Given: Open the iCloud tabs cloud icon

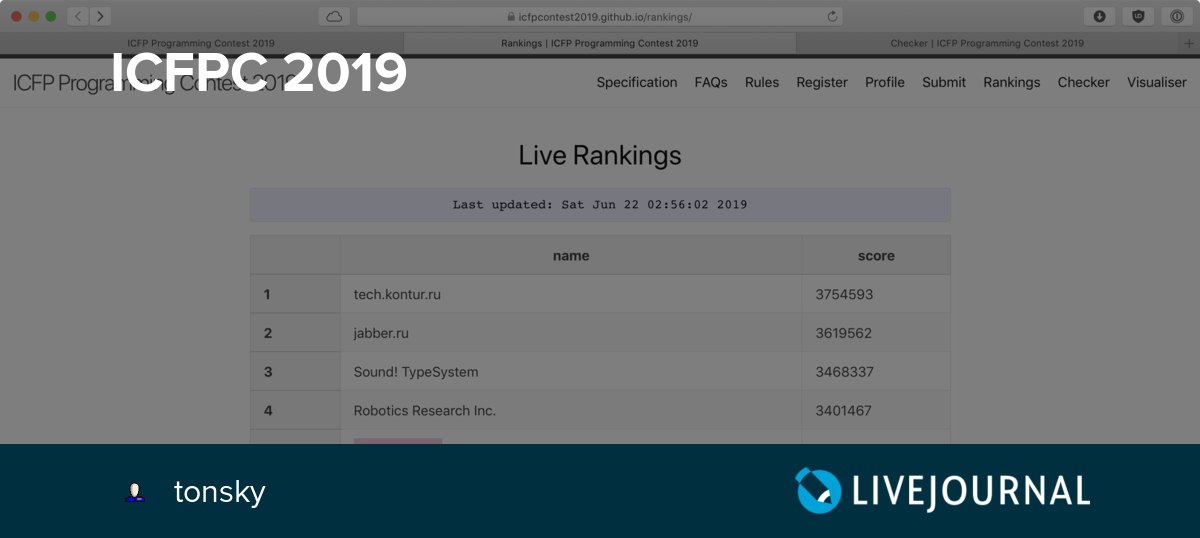Looking at the screenshot, I should point(334,16).
